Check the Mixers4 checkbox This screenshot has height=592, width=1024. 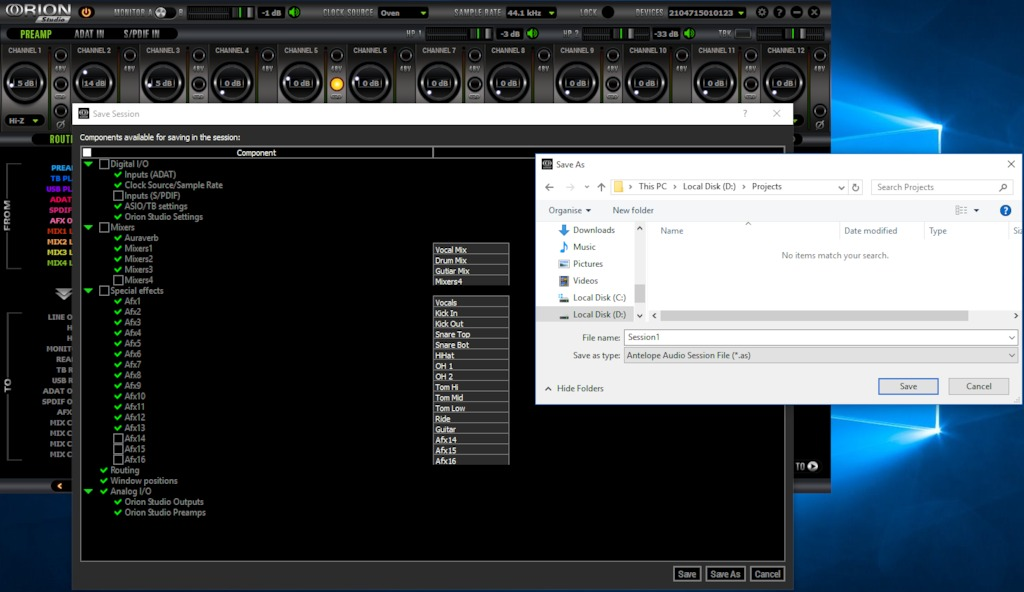click(118, 280)
